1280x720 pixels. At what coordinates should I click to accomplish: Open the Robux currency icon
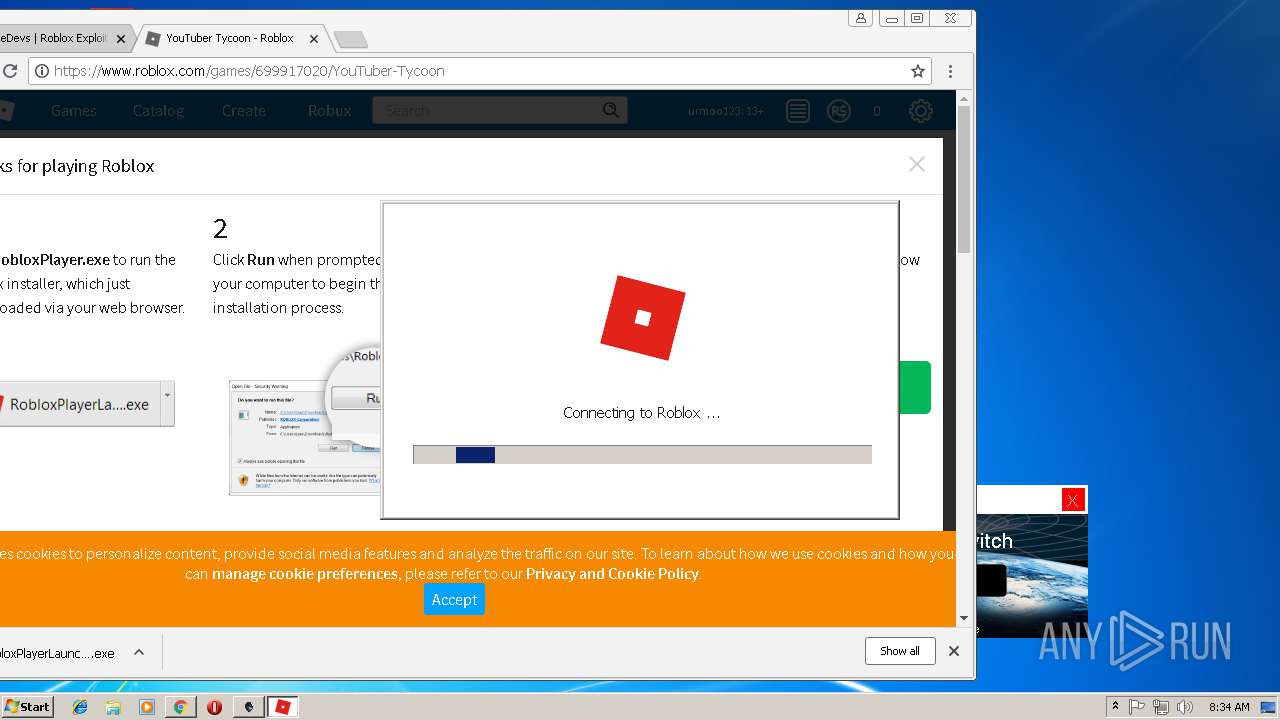tap(838, 111)
